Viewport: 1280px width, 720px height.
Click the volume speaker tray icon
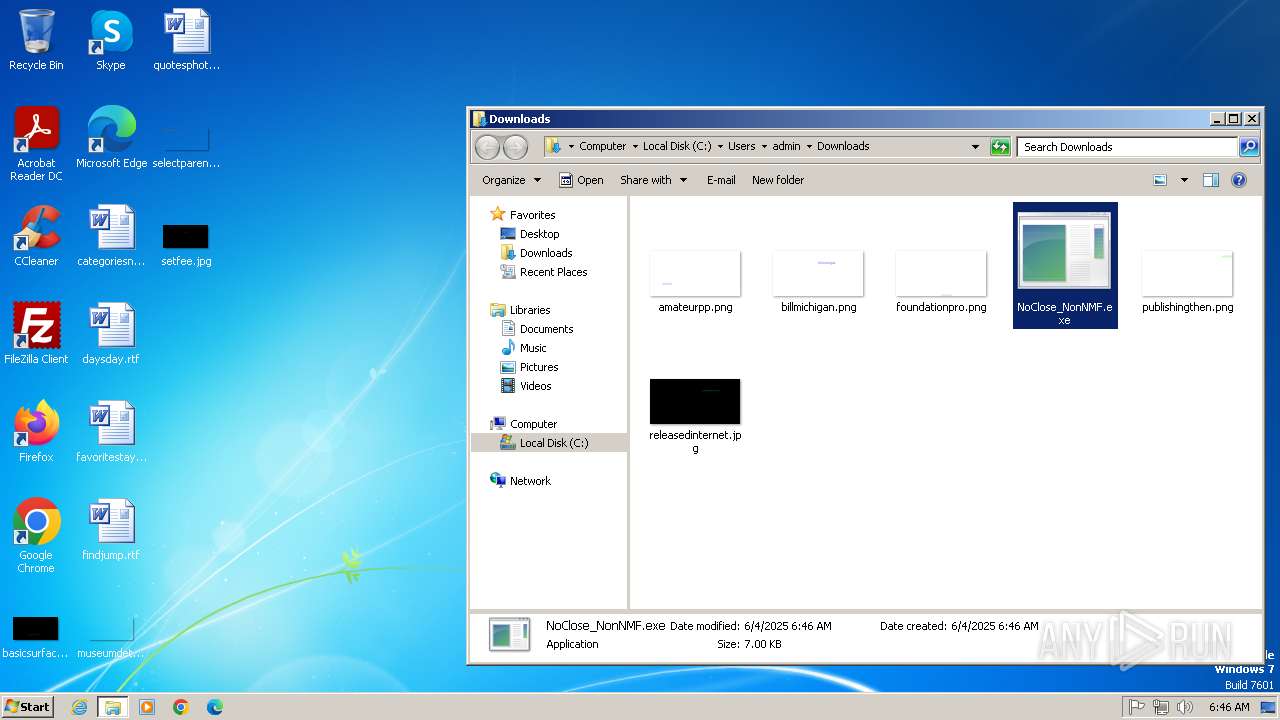coord(1185,707)
